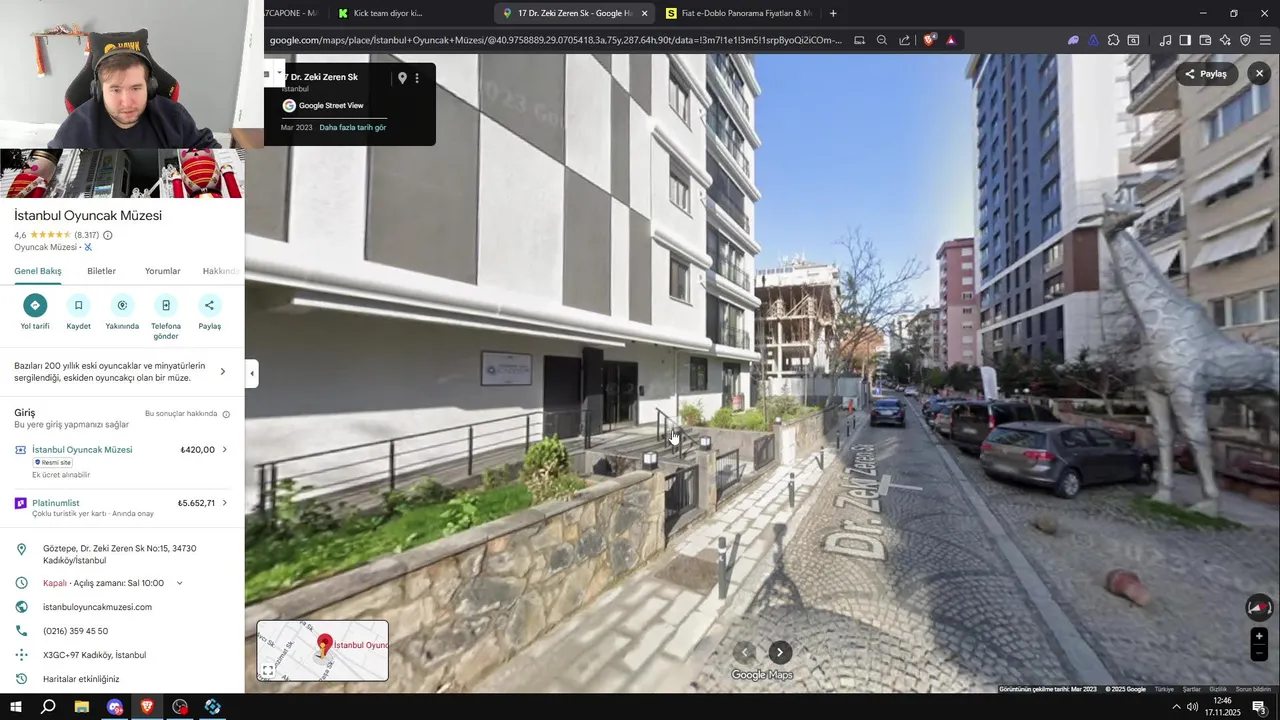Viewport: 1280px width, 720px height.
Task: Click the Paylaş button at top of Street View
Action: click(1207, 74)
